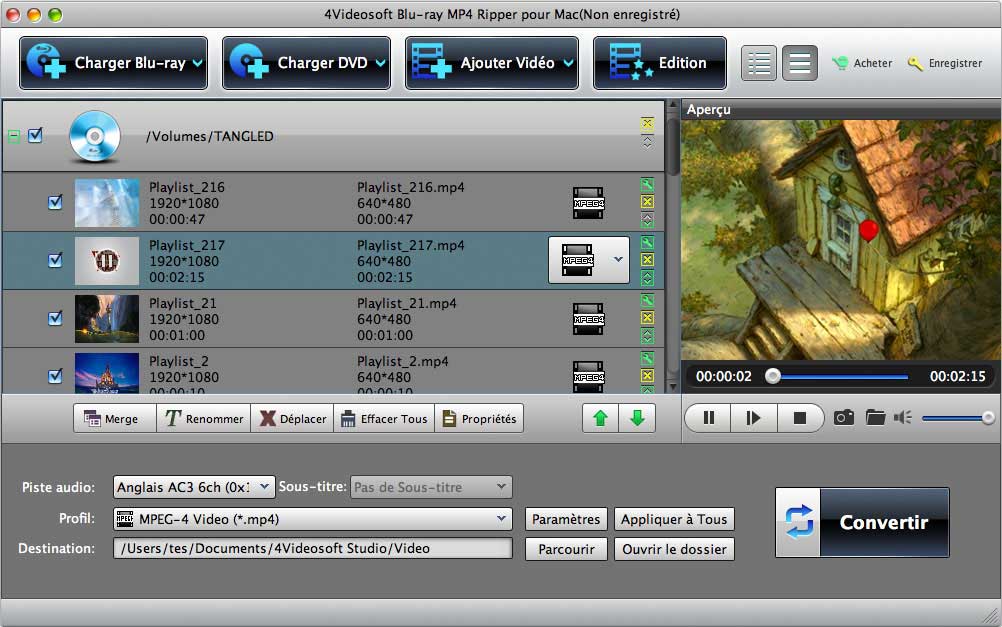Click the Destination path field

tap(312, 548)
